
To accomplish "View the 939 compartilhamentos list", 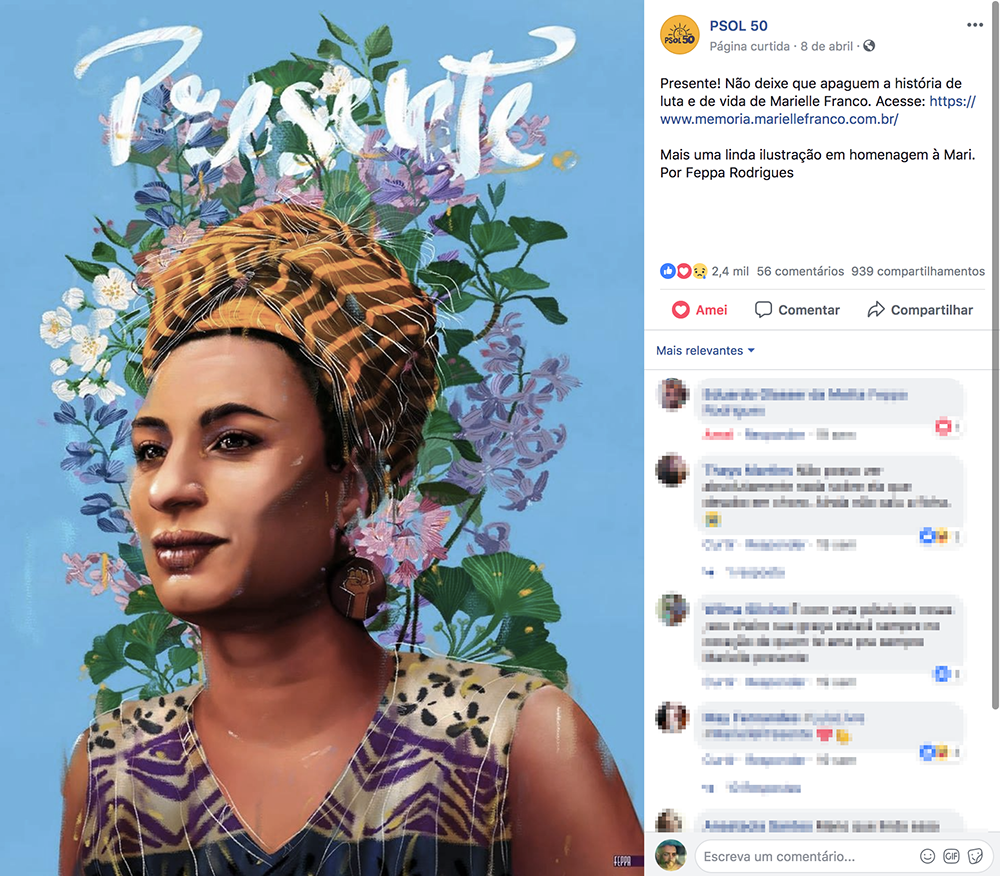I will pyautogui.click(x=917, y=271).
